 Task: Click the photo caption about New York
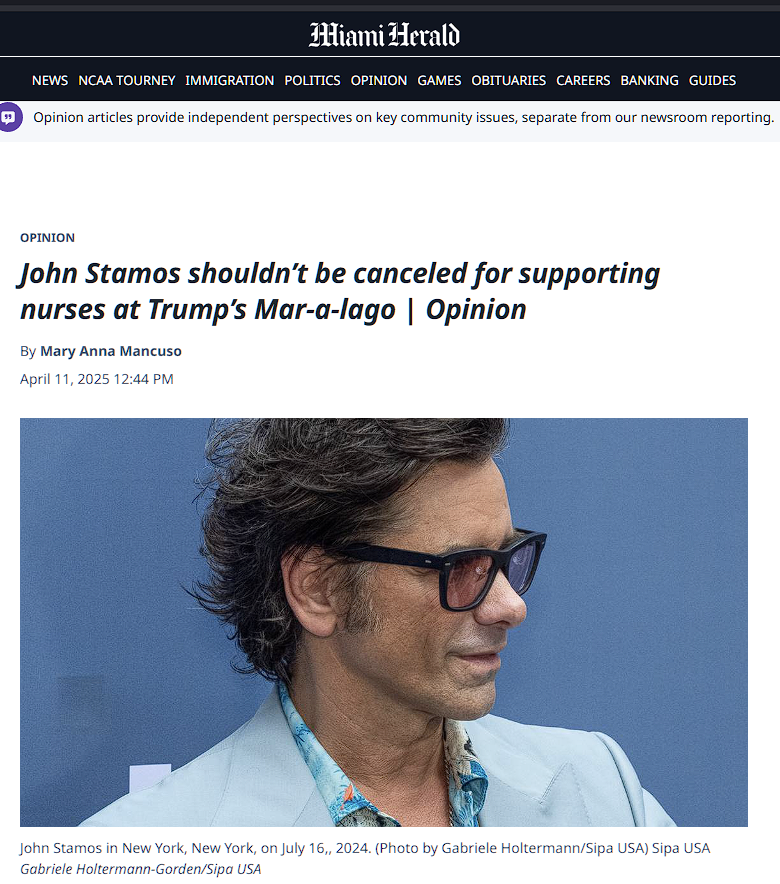(x=365, y=848)
